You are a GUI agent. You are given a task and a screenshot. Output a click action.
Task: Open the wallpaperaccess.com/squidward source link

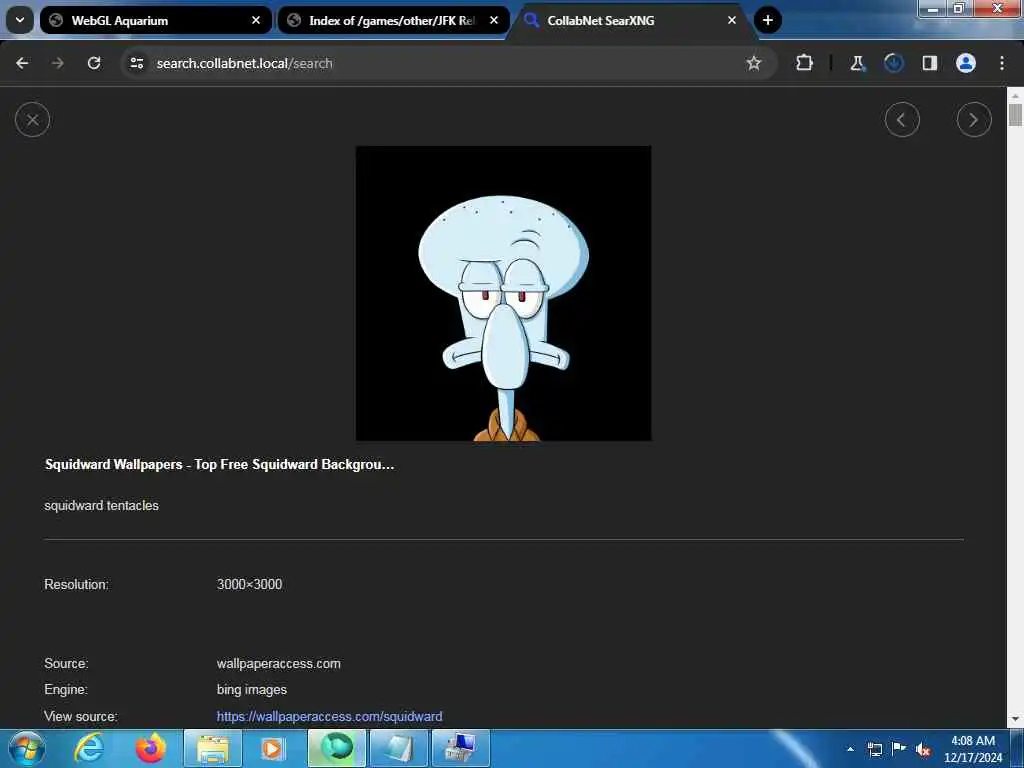pos(329,716)
